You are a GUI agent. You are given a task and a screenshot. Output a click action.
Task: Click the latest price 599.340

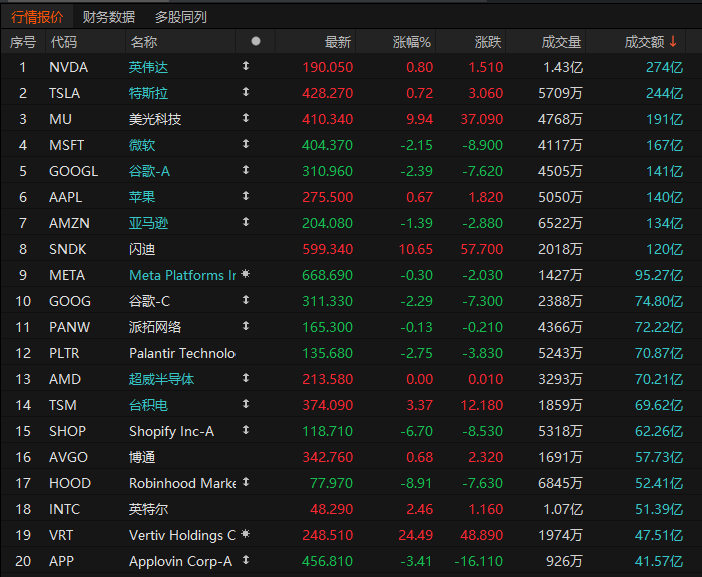point(328,249)
